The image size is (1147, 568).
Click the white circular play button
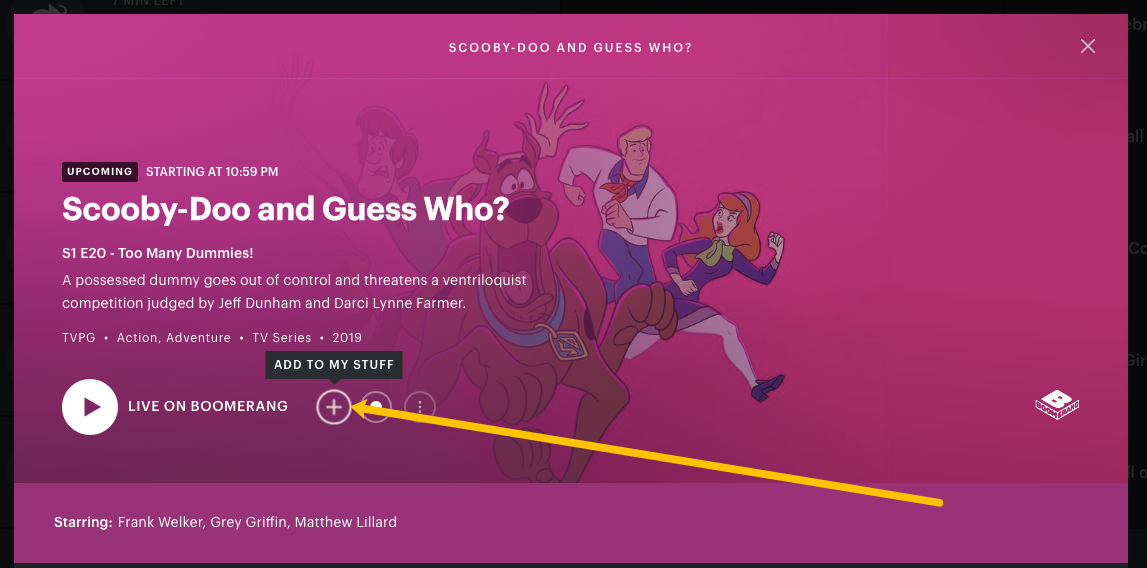click(x=90, y=407)
